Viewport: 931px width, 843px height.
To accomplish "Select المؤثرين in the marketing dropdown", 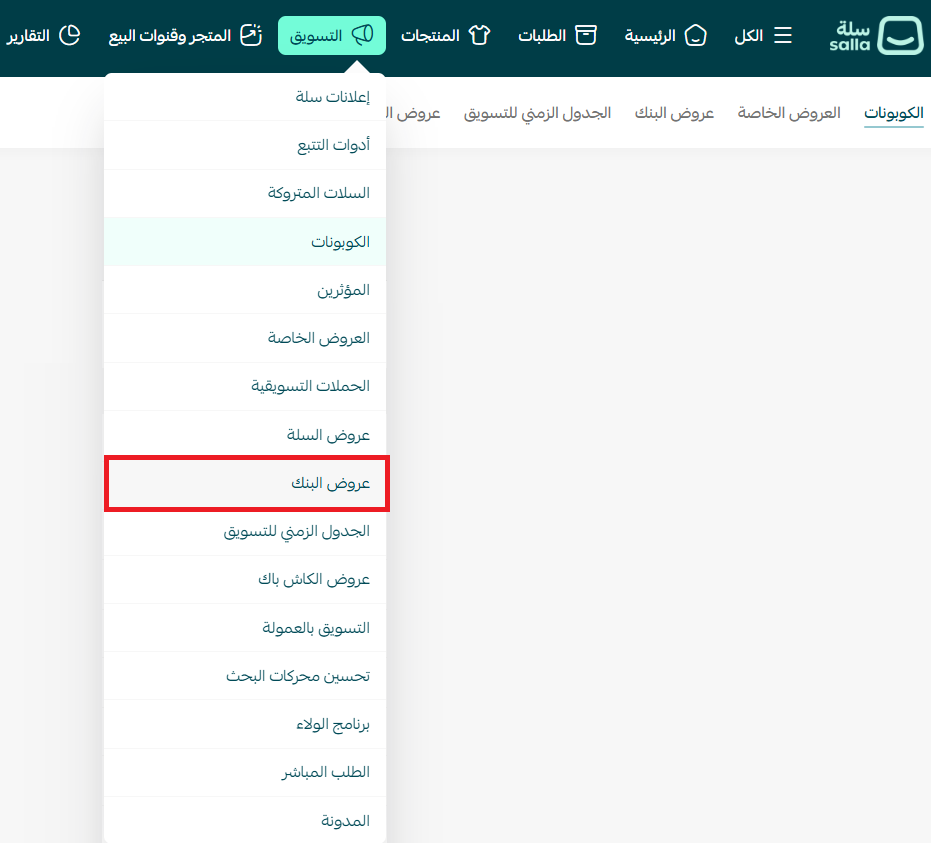I will point(343,290).
